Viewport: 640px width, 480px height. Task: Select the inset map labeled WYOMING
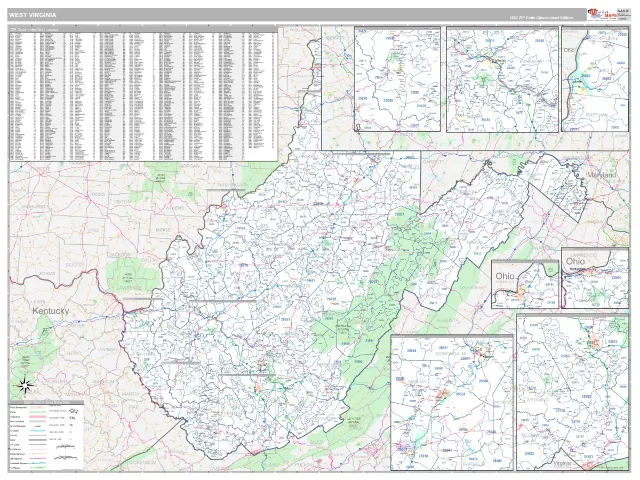click(x=573, y=393)
